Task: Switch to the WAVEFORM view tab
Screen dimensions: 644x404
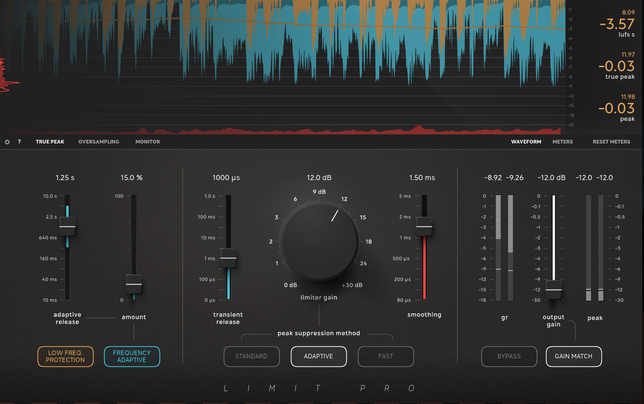Action: [x=526, y=142]
